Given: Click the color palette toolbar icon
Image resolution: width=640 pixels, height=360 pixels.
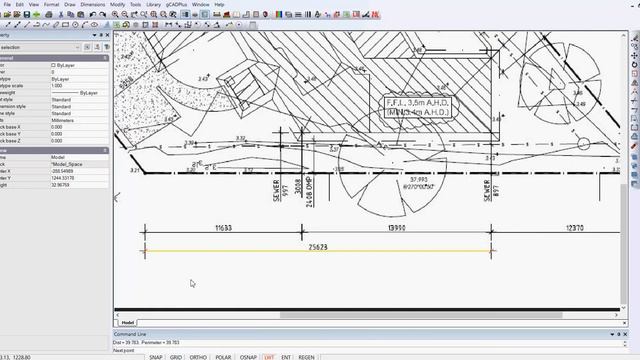Looking at the screenshot, I should pyautogui.click(x=279, y=15).
